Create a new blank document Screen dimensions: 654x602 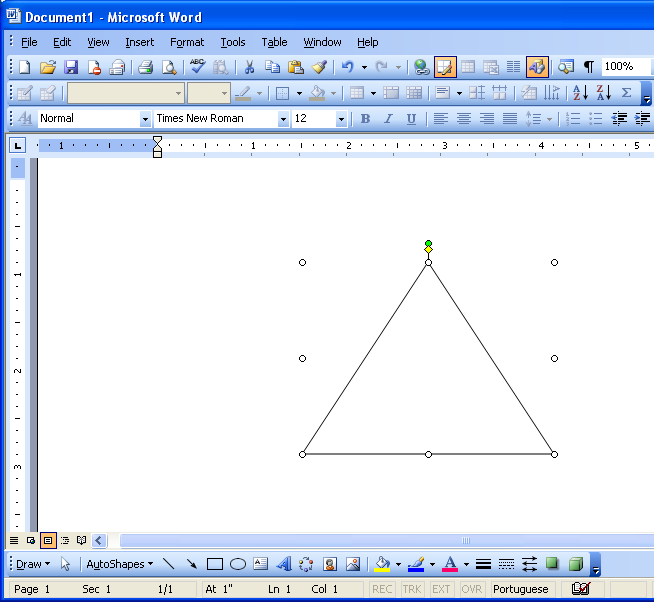pyautogui.click(x=25, y=67)
